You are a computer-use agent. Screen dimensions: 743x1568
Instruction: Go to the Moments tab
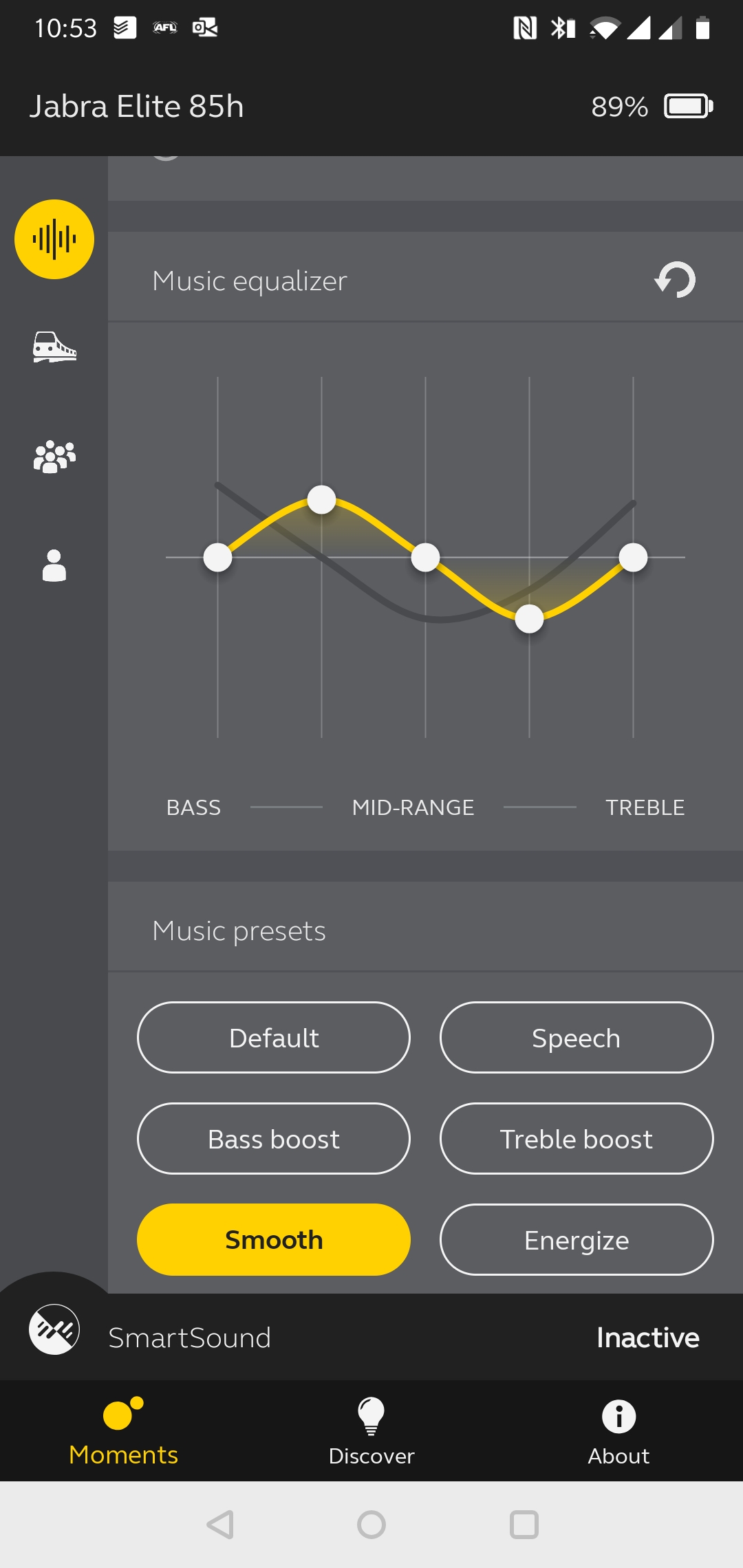(124, 1430)
